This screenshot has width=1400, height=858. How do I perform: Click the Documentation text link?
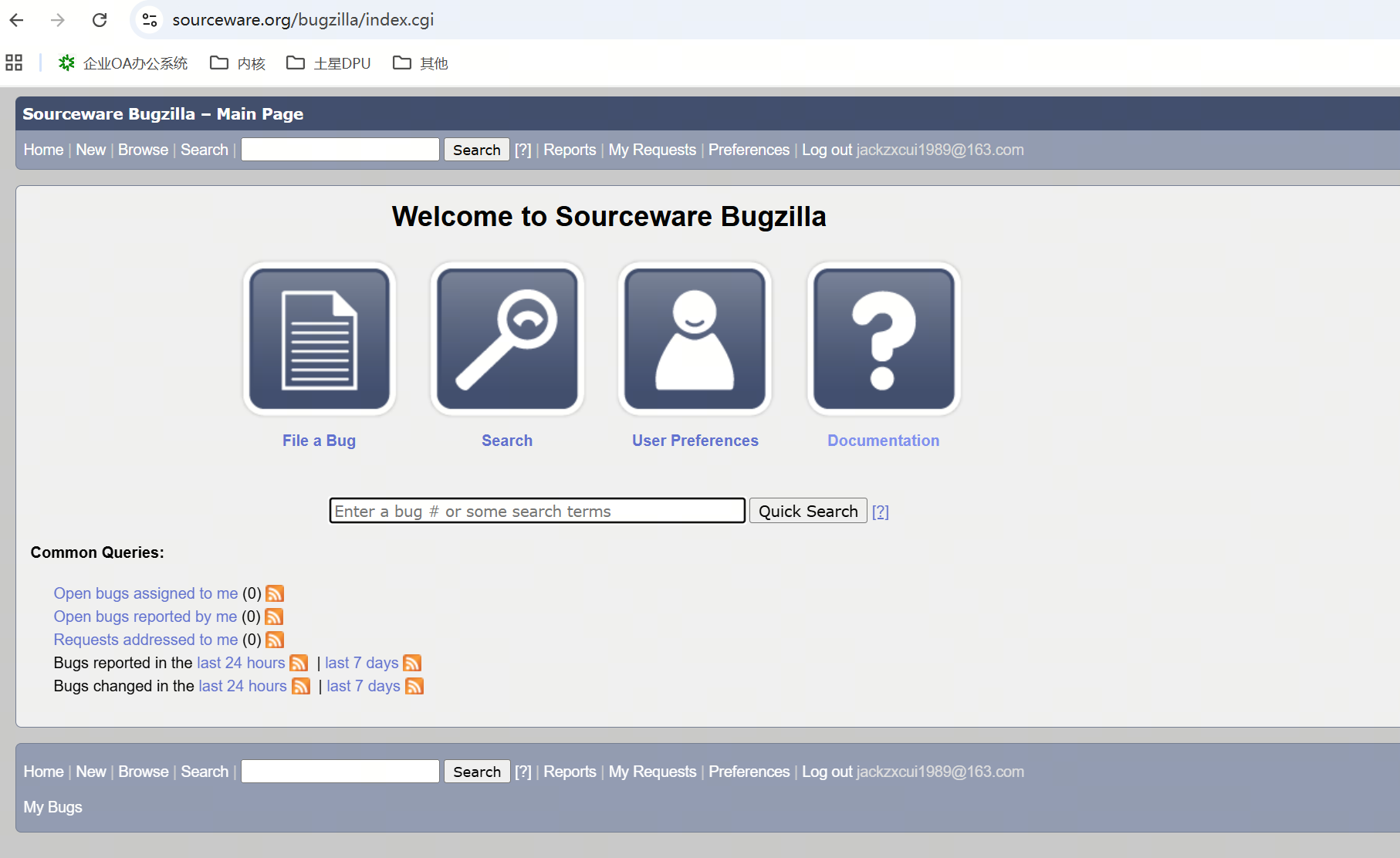click(884, 441)
